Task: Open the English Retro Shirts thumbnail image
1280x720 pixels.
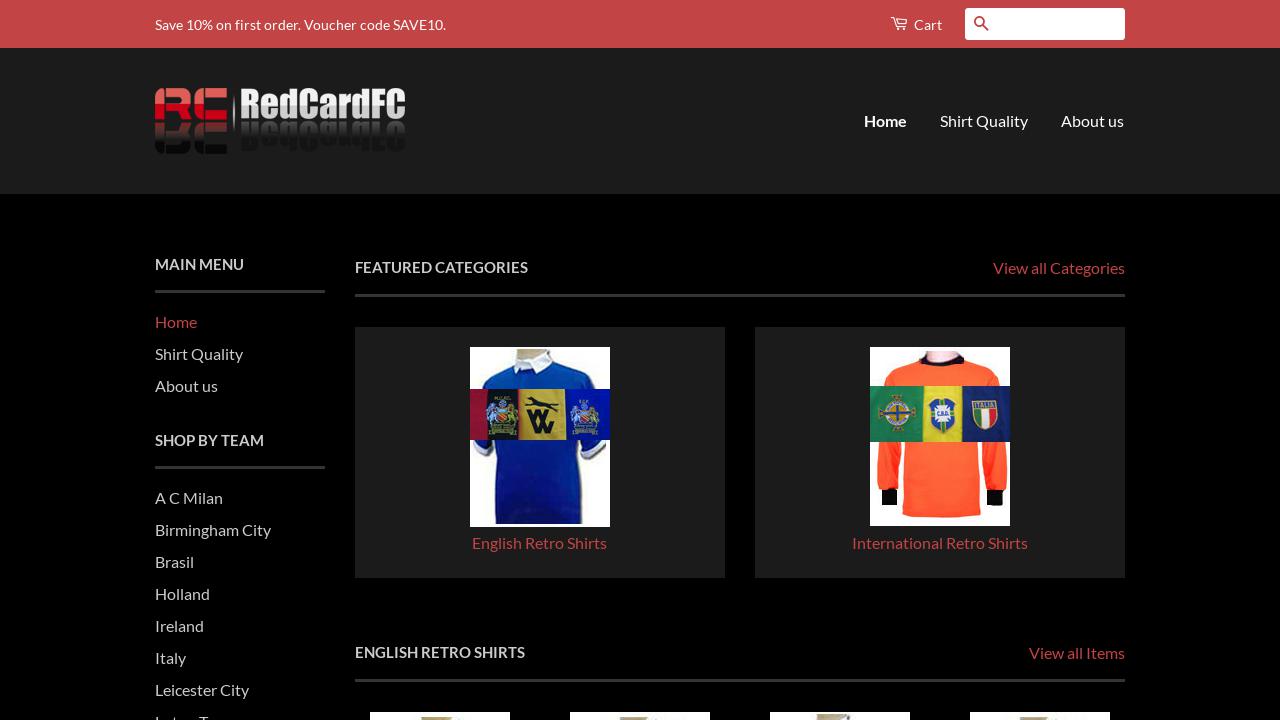Action: click(540, 436)
